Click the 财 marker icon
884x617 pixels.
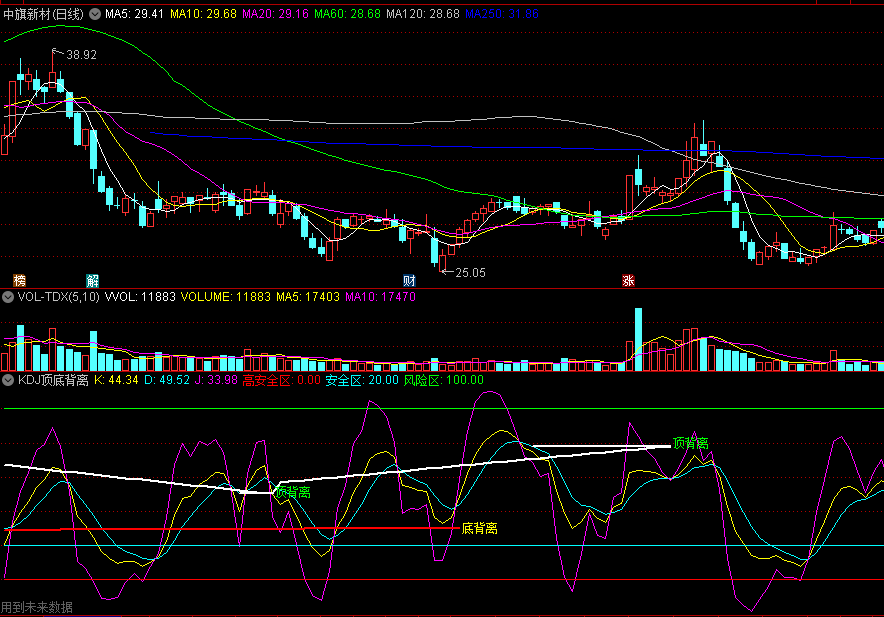409,280
